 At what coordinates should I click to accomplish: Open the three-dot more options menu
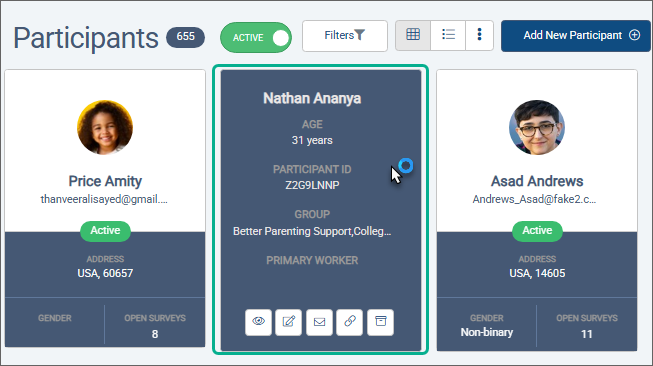click(x=479, y=35)
